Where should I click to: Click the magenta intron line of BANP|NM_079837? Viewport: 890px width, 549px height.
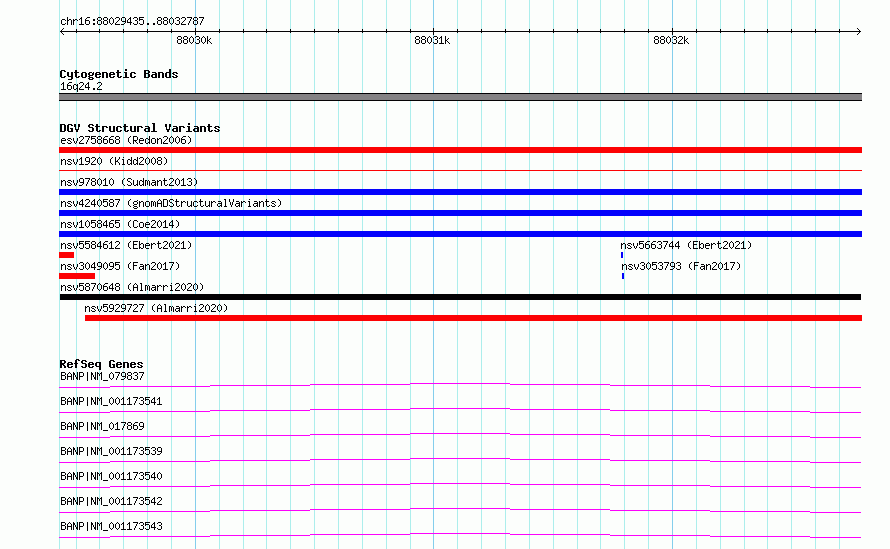coord(460,385)
